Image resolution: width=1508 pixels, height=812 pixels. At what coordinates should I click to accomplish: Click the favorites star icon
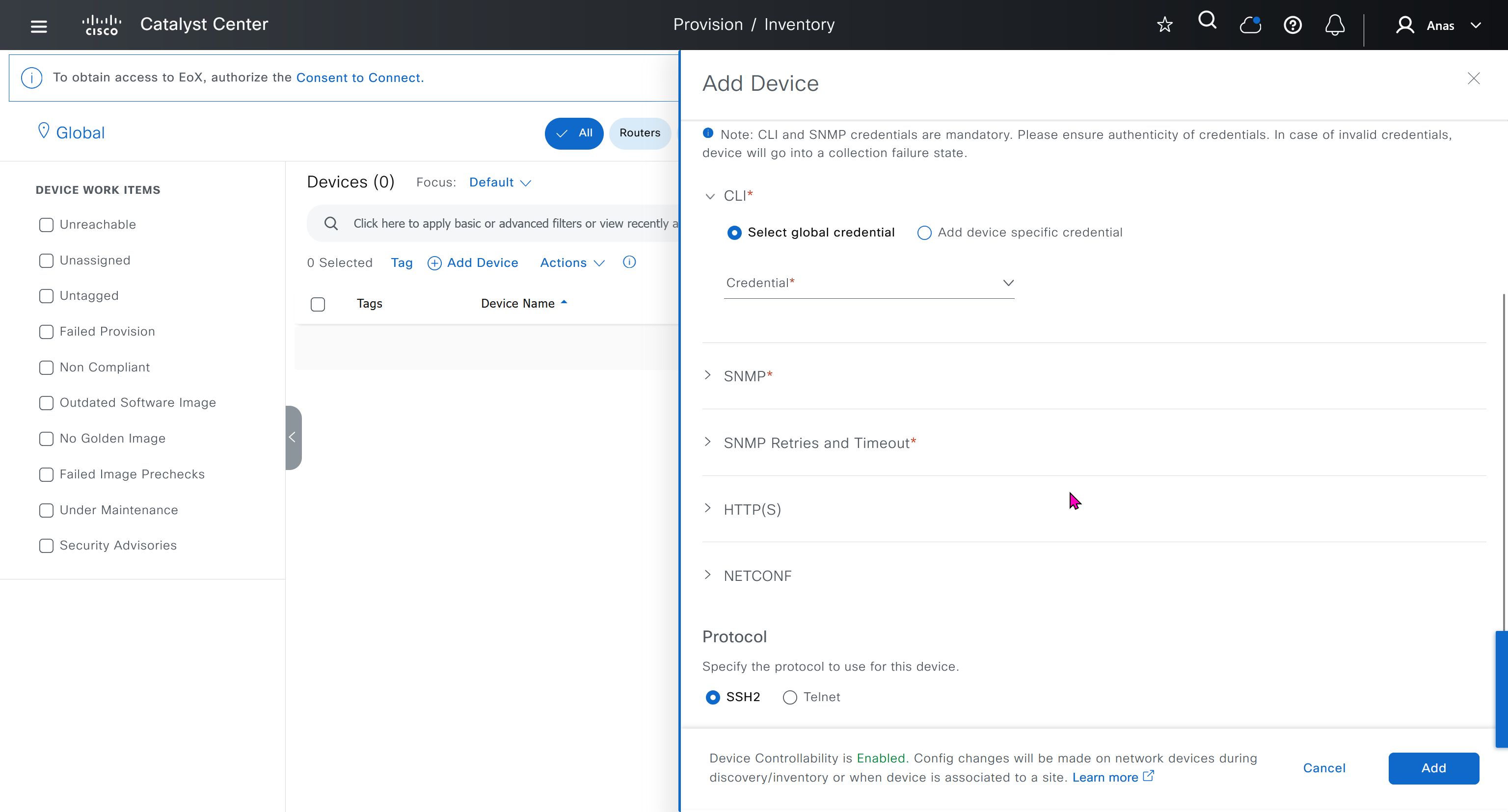(x=1164, y=25)
